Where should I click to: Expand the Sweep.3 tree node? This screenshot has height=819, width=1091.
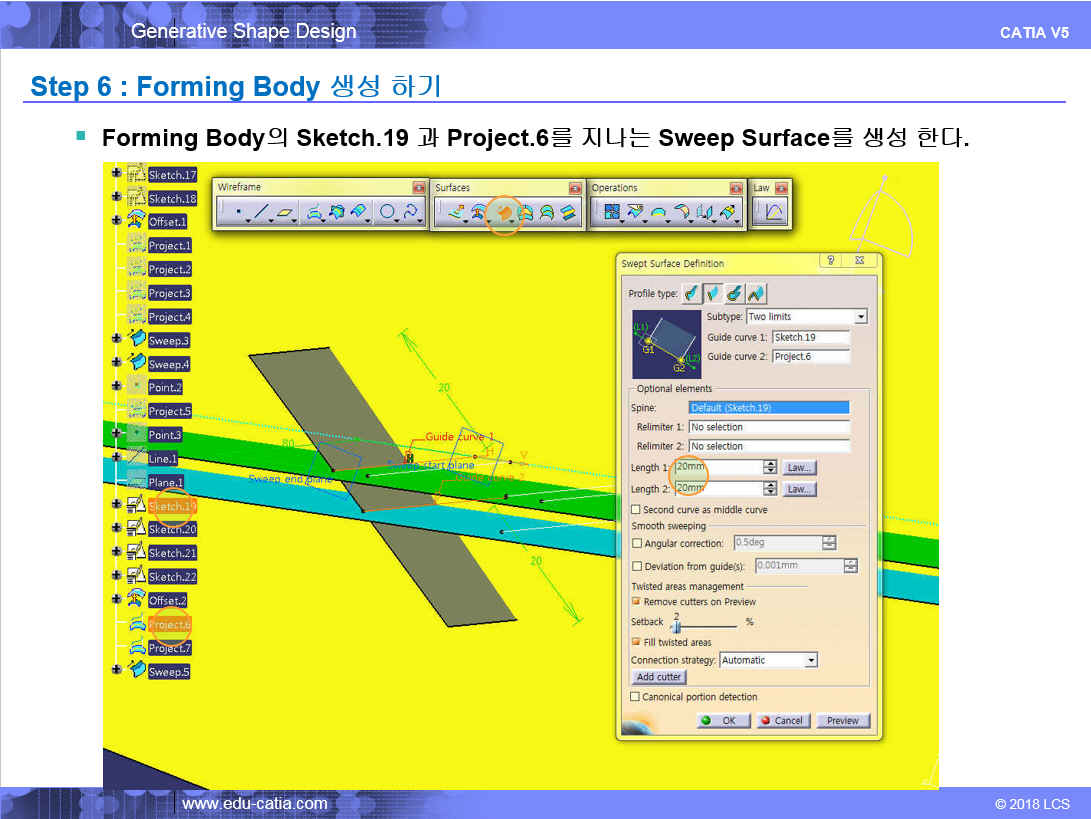[117, 340]
